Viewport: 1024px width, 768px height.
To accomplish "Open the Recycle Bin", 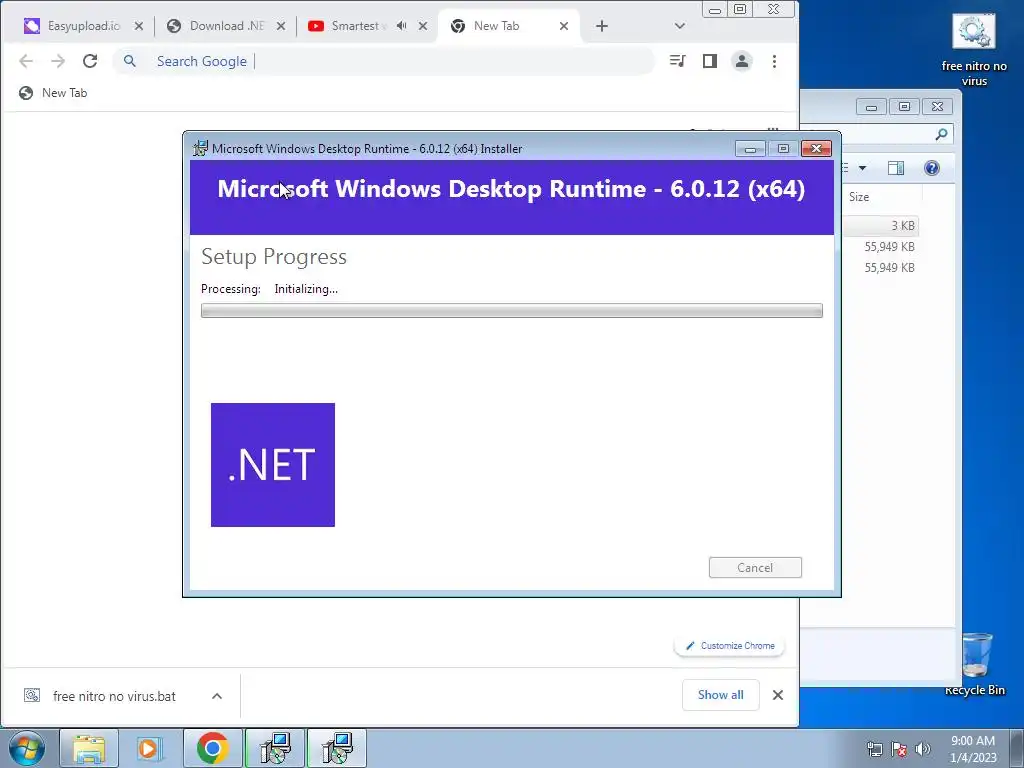I will (x=975, y=664).
